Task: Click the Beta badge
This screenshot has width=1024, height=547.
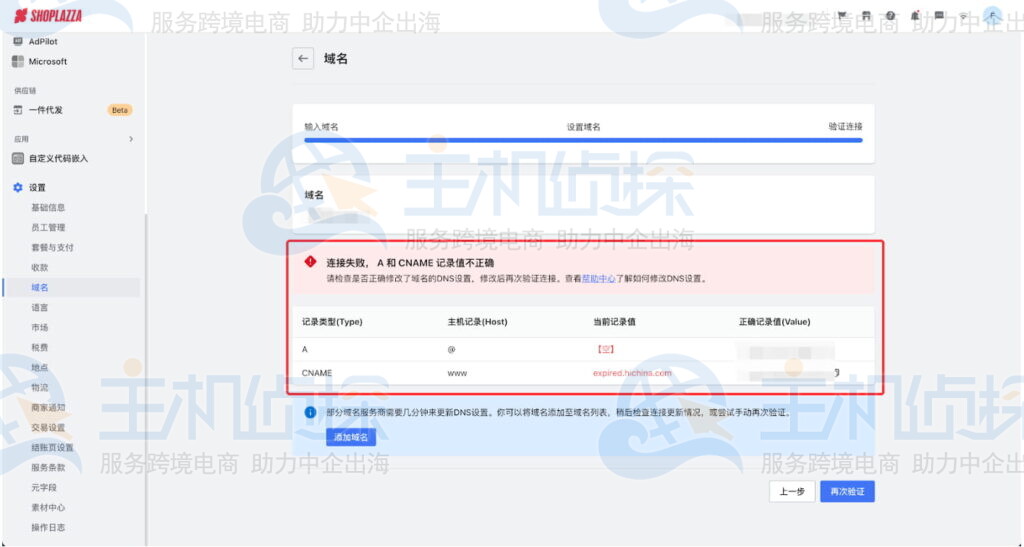Action: coord(120,110)
